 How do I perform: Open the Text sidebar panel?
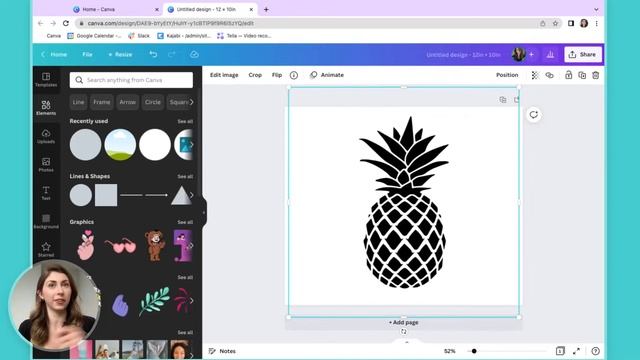click(46, 193)
